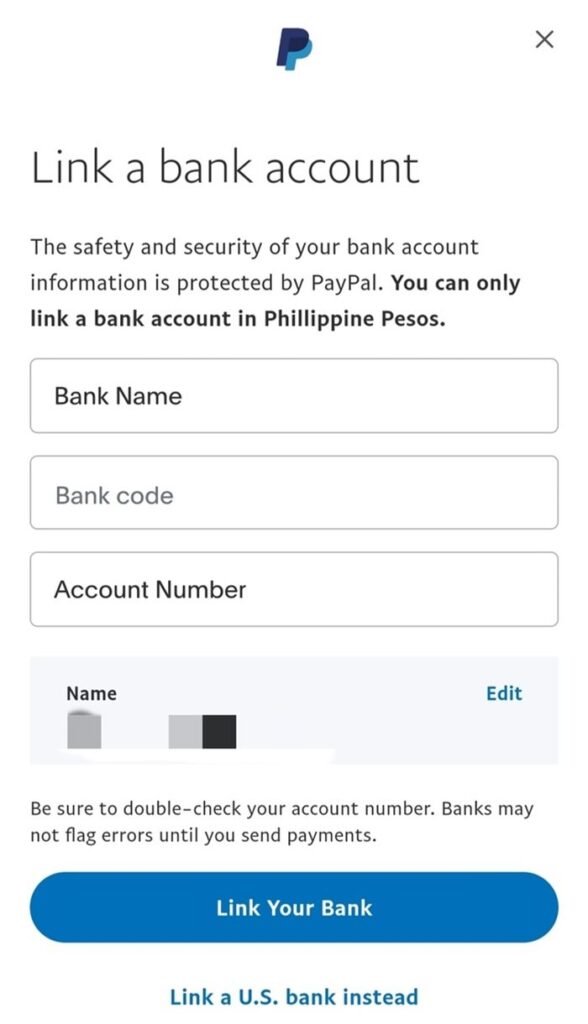This screenshot has width=588, height=1024.
Task: Click the gray saved account holder panel
Action: click(294, 710)
